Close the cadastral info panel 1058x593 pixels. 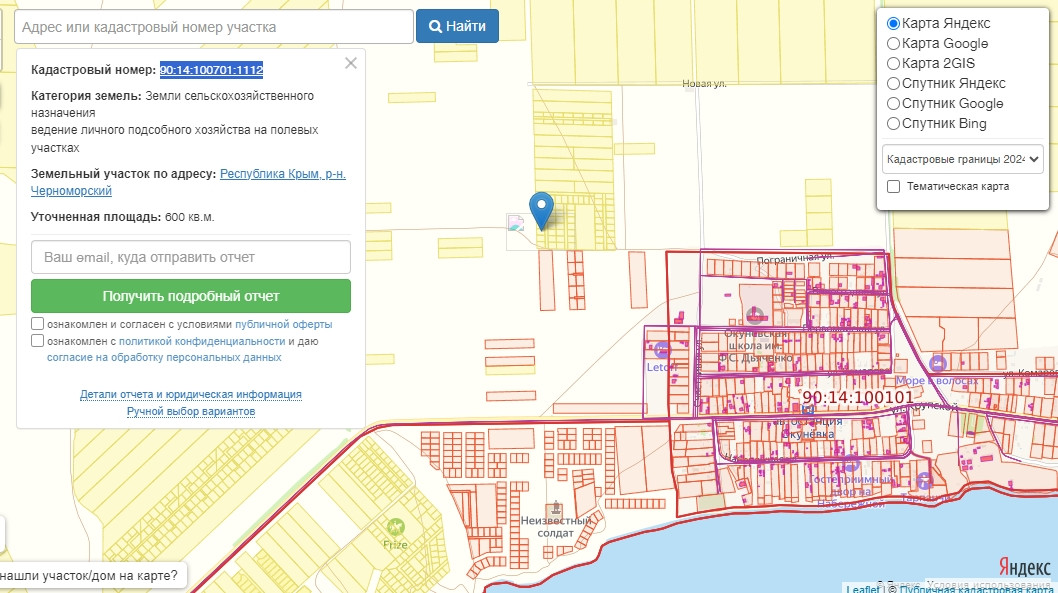(x=350, y=64)
